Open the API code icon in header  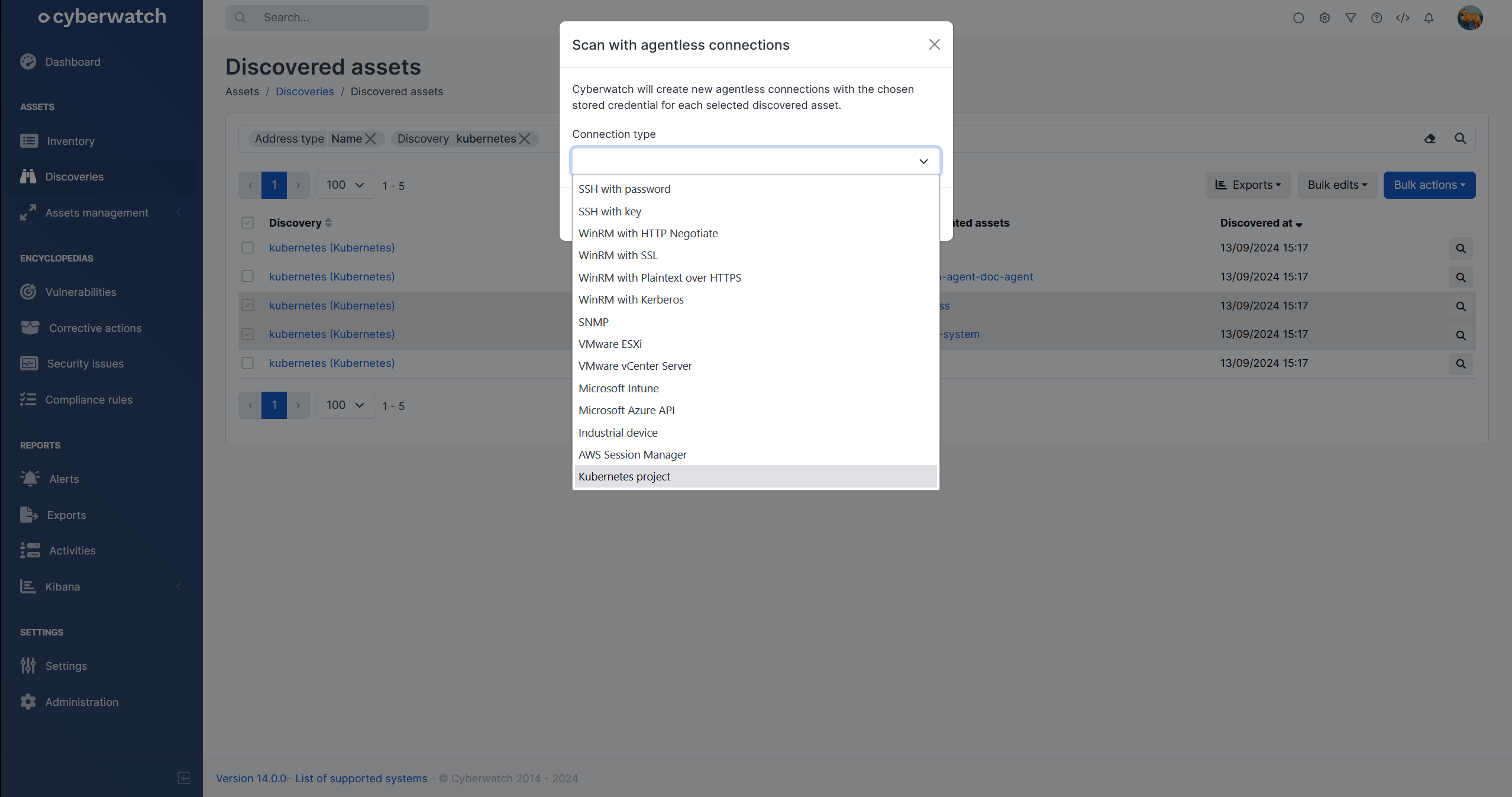[1403, 18]
